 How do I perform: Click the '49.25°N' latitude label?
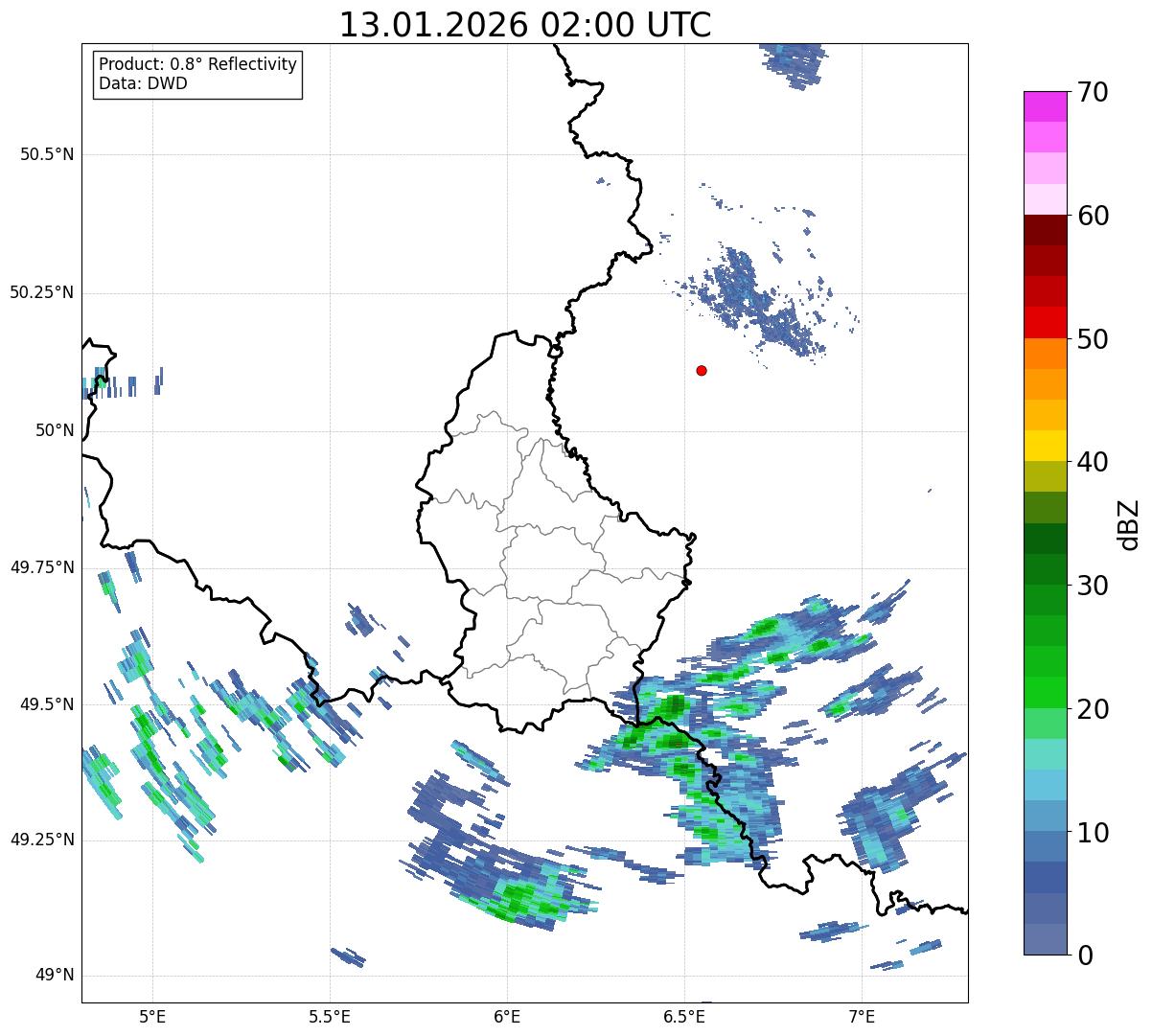(x=42, y=840)
